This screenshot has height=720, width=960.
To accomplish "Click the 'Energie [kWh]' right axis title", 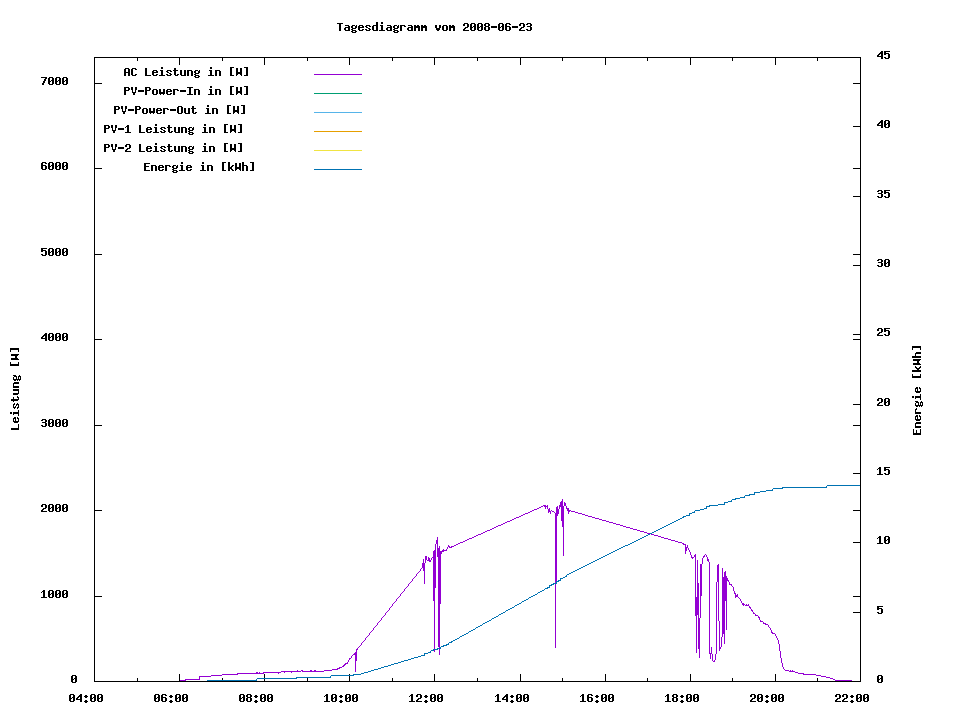I will click(917, 390).
